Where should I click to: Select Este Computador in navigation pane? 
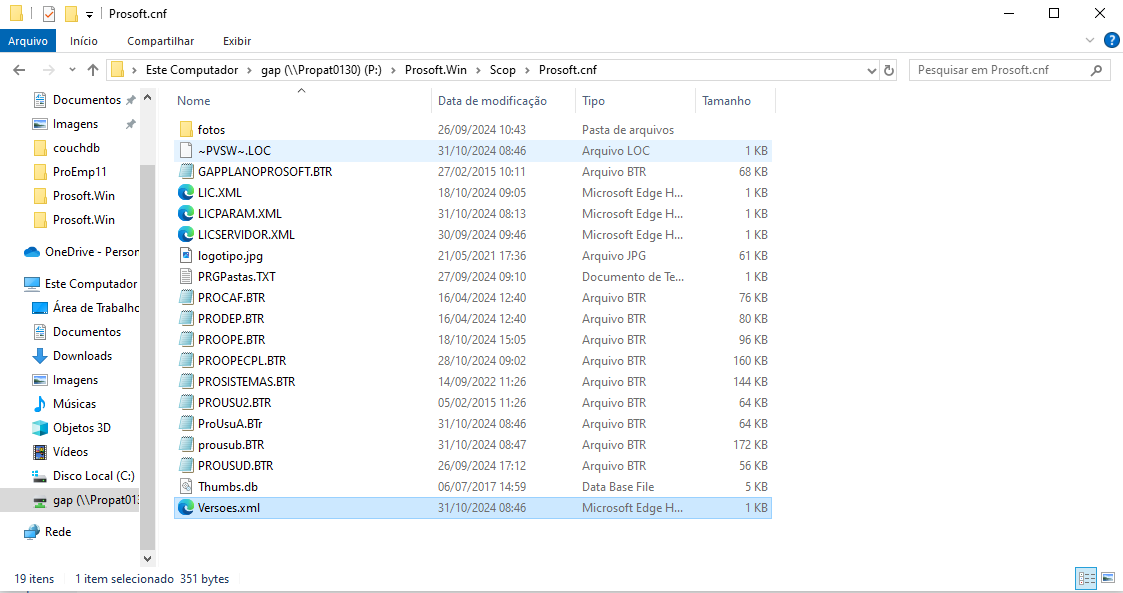[91, 284]
